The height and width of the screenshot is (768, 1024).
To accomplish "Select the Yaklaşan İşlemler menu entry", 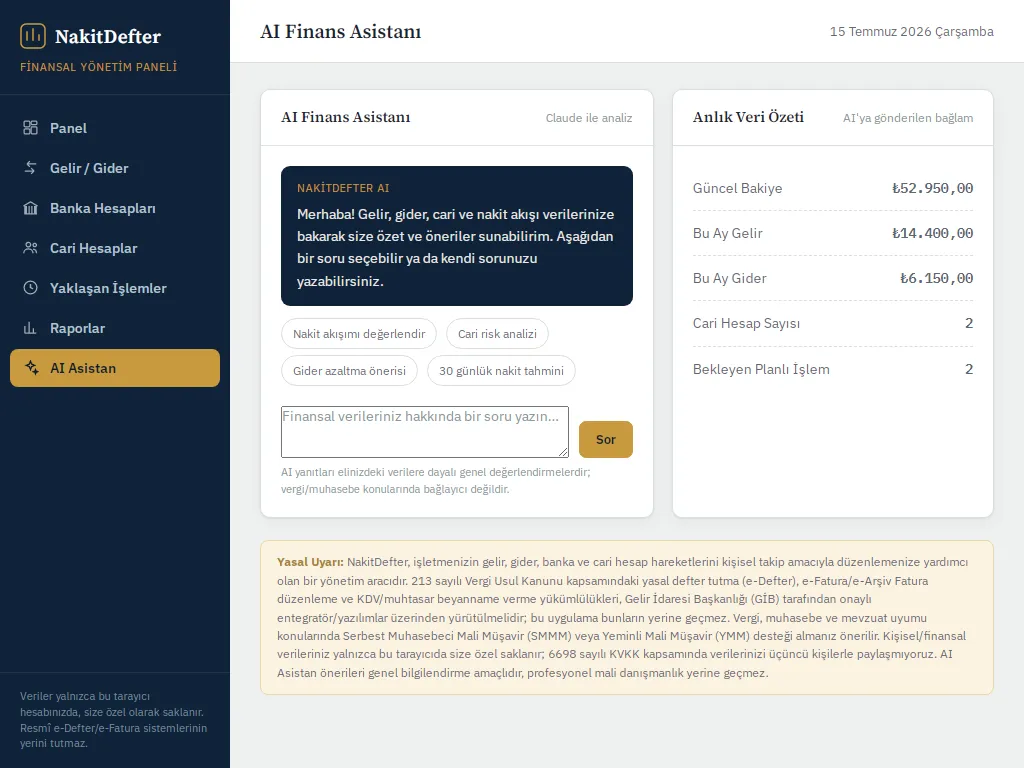I will [115, 288].
